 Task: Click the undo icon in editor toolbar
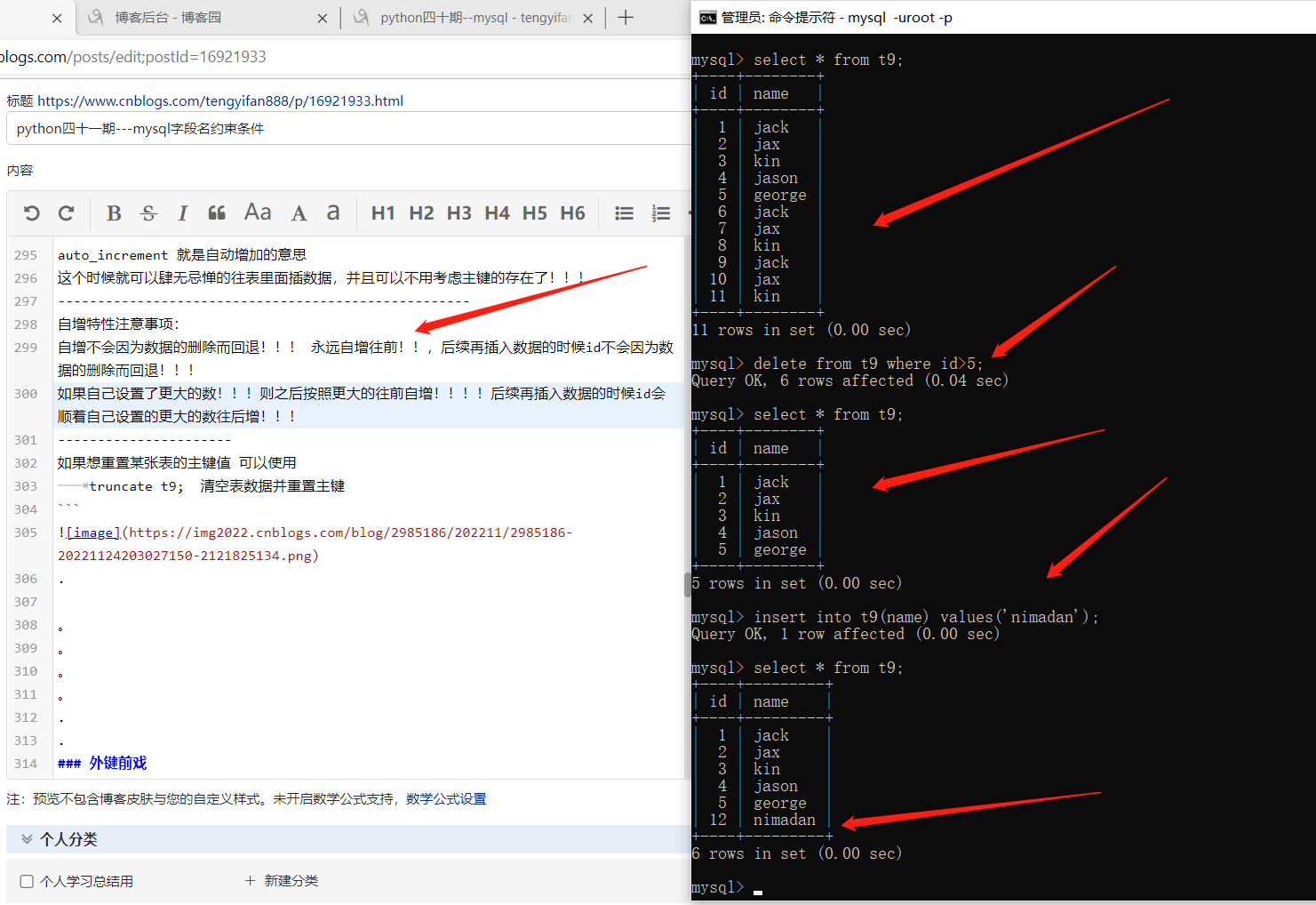point(31,213)
